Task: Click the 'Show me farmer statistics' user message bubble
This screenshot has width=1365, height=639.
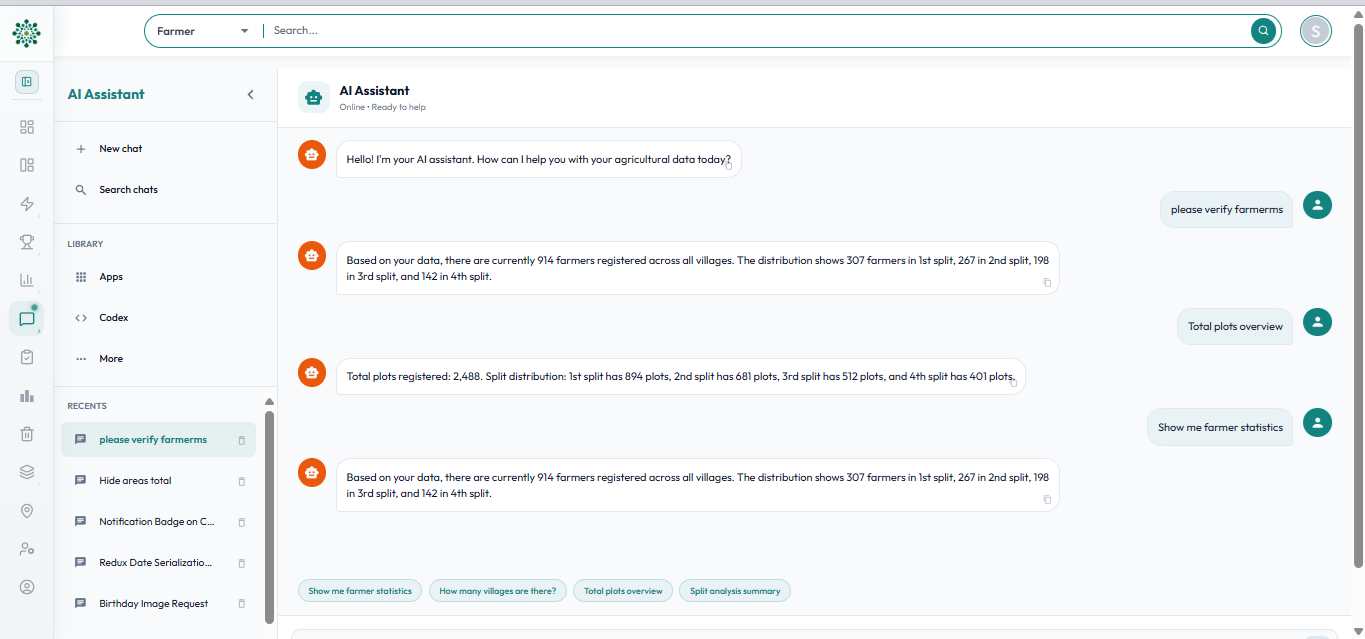Action: pos(1220,427)
